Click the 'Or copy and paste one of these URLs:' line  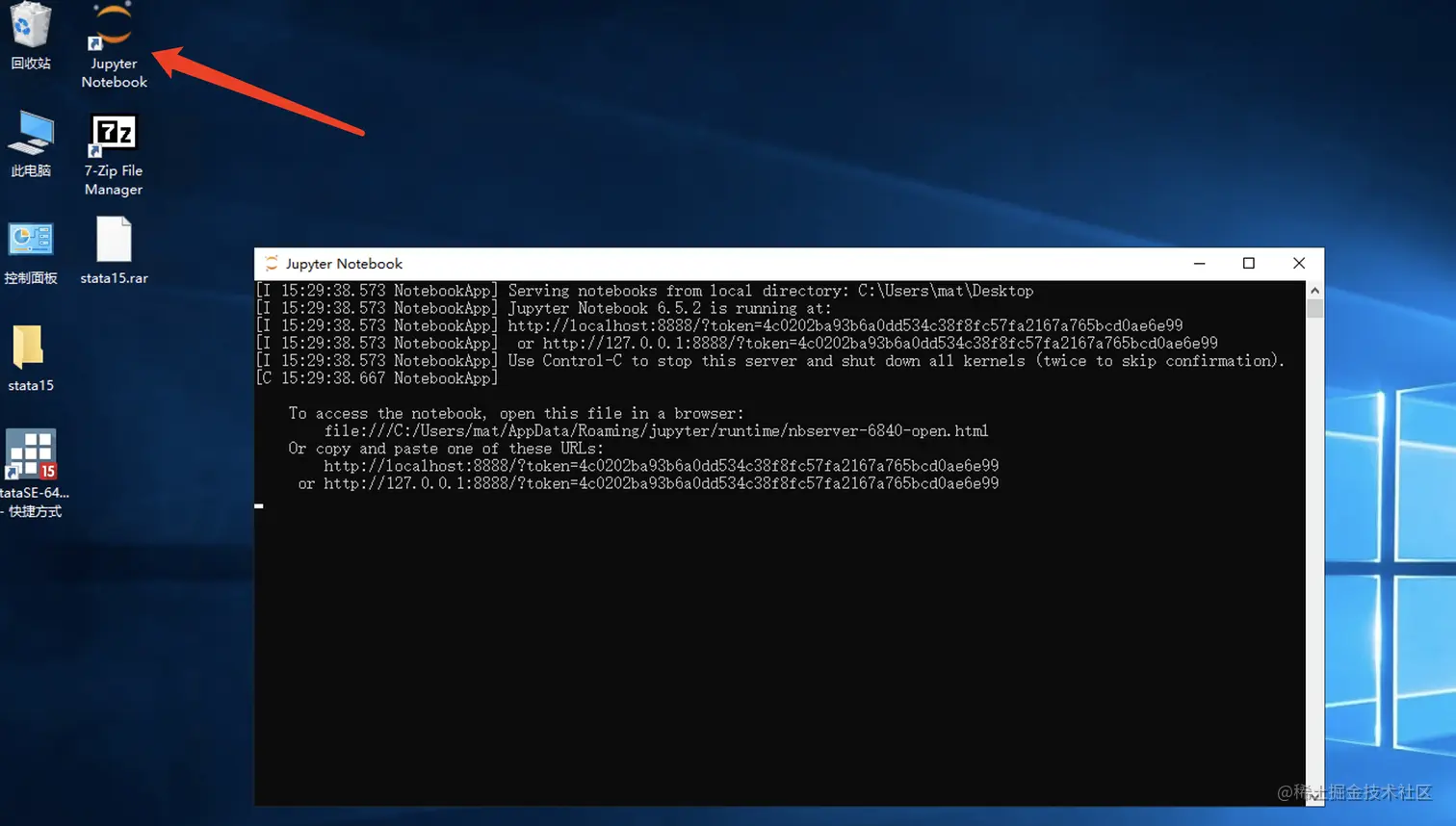click(x=446, y=449)
